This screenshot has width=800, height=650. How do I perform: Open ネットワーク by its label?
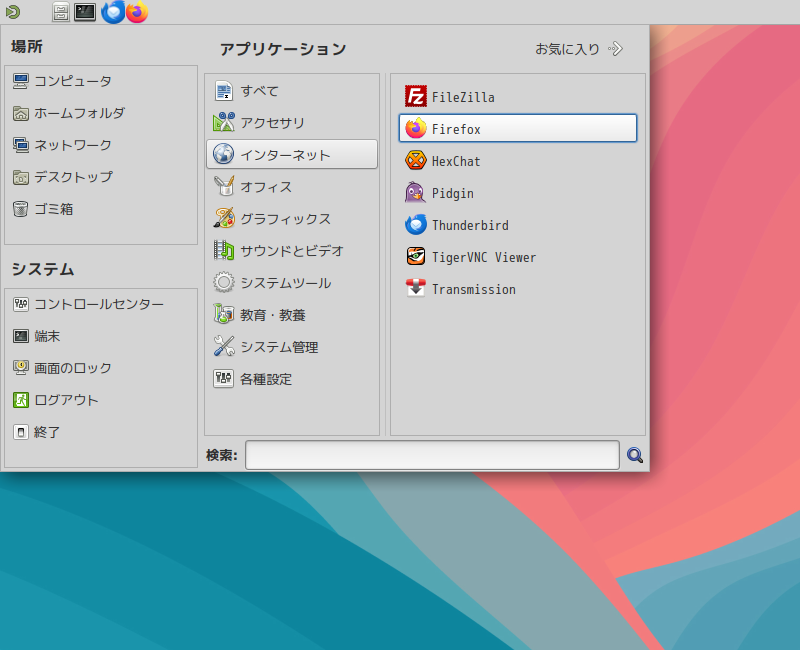73,145
